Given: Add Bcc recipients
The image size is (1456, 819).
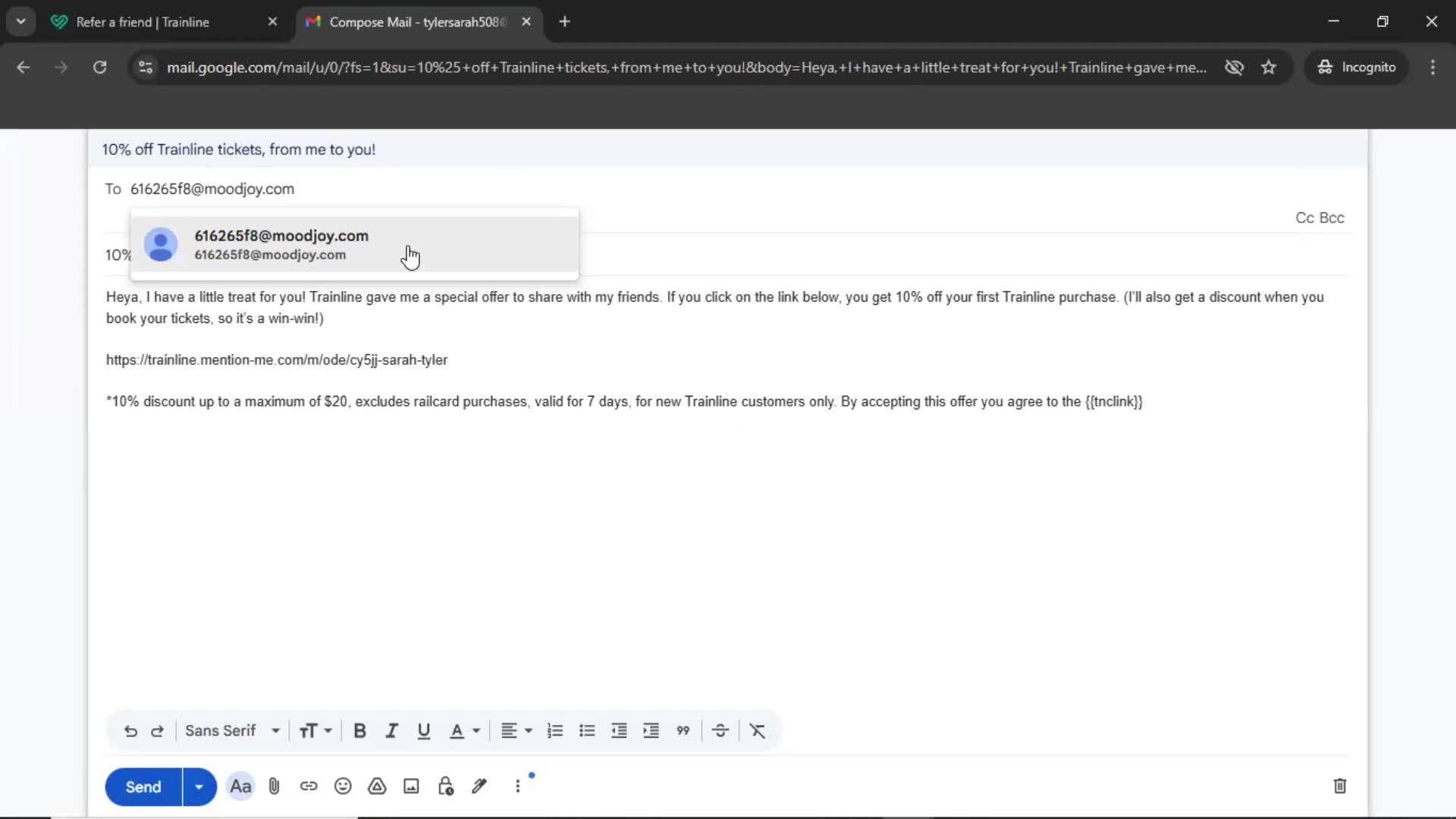Looking at the screenshot, I should pyautogui.click(x=1332, y=218).
